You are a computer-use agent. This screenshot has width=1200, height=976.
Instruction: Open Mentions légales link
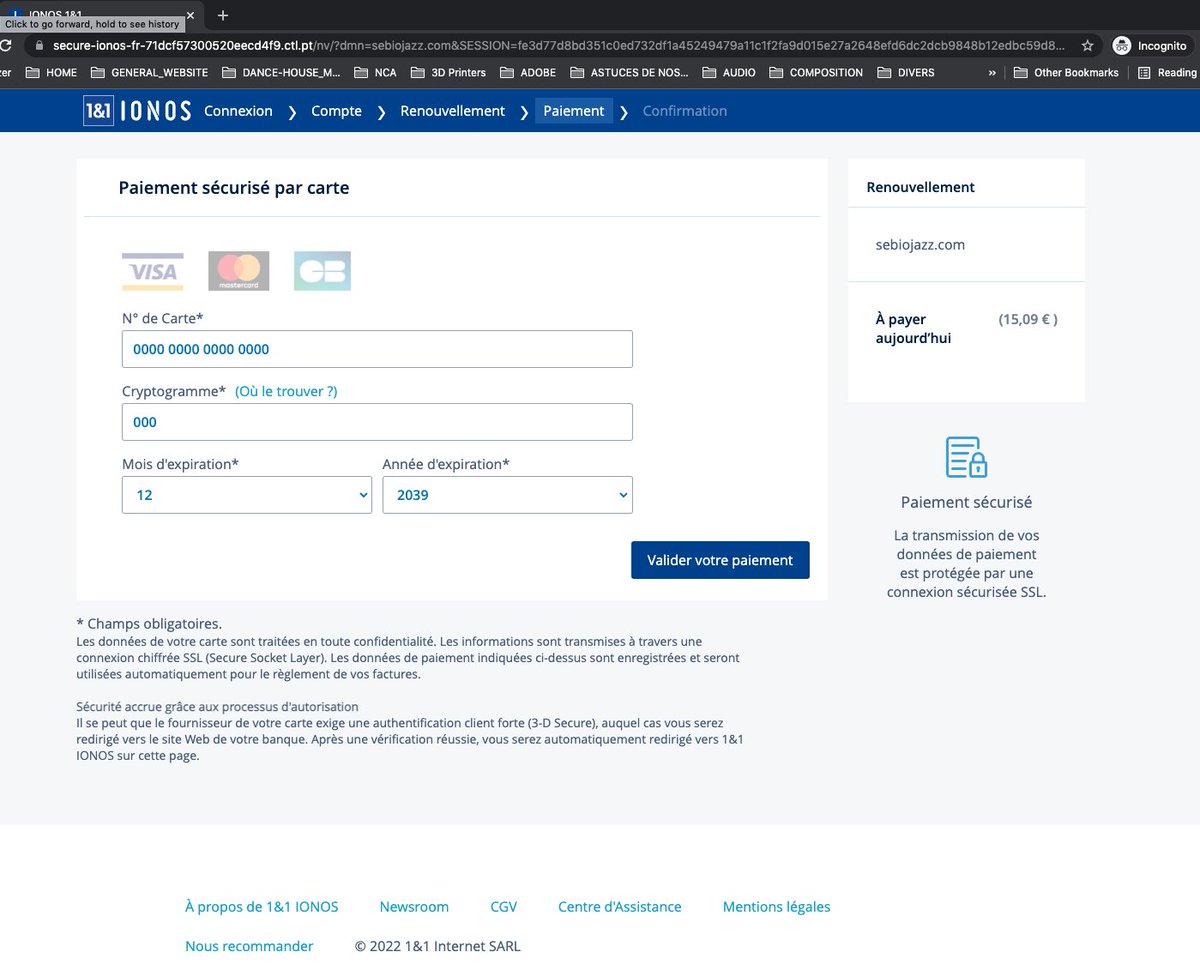tap(777, 907)
